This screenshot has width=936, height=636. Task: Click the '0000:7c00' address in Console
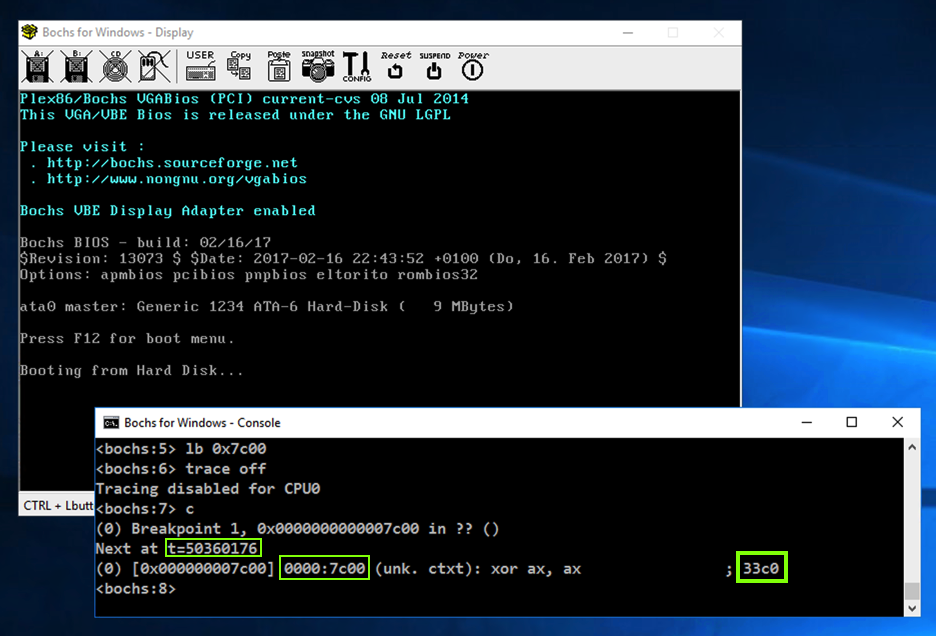pyautogui.click(x=324, y=568)
